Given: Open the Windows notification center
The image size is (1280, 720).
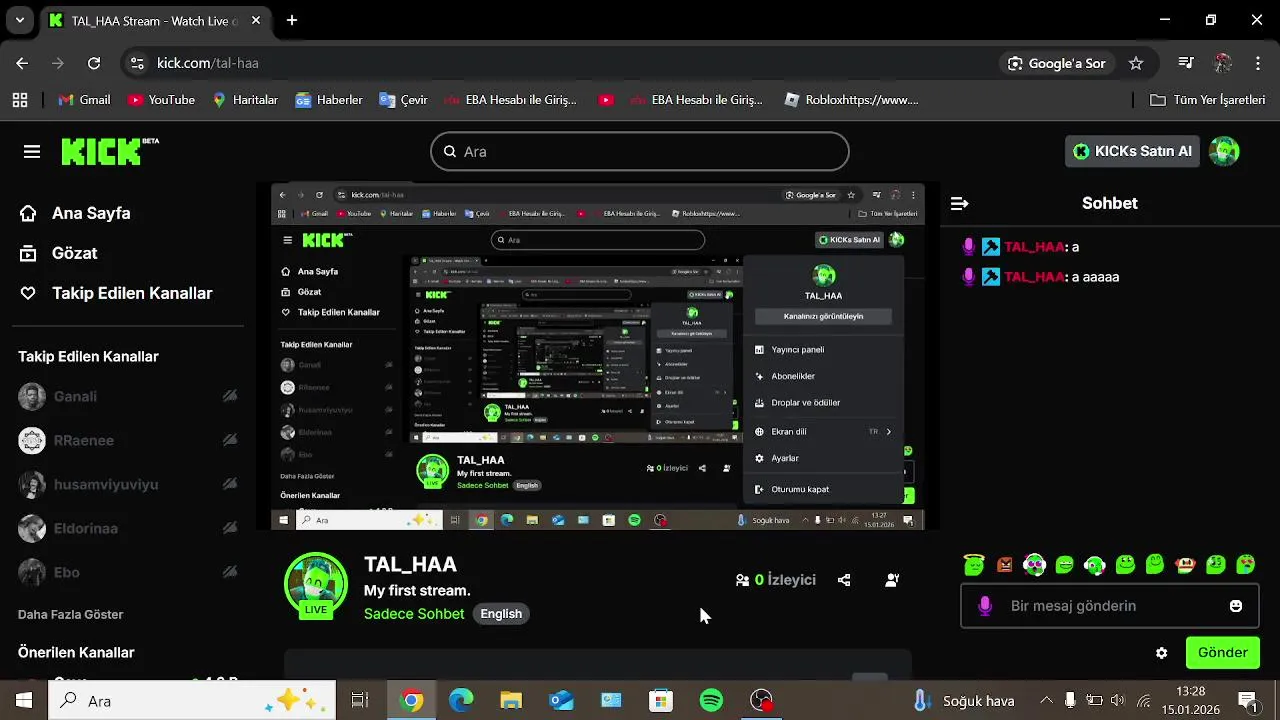Looking at the screenshot, I should click(1247, 700).
